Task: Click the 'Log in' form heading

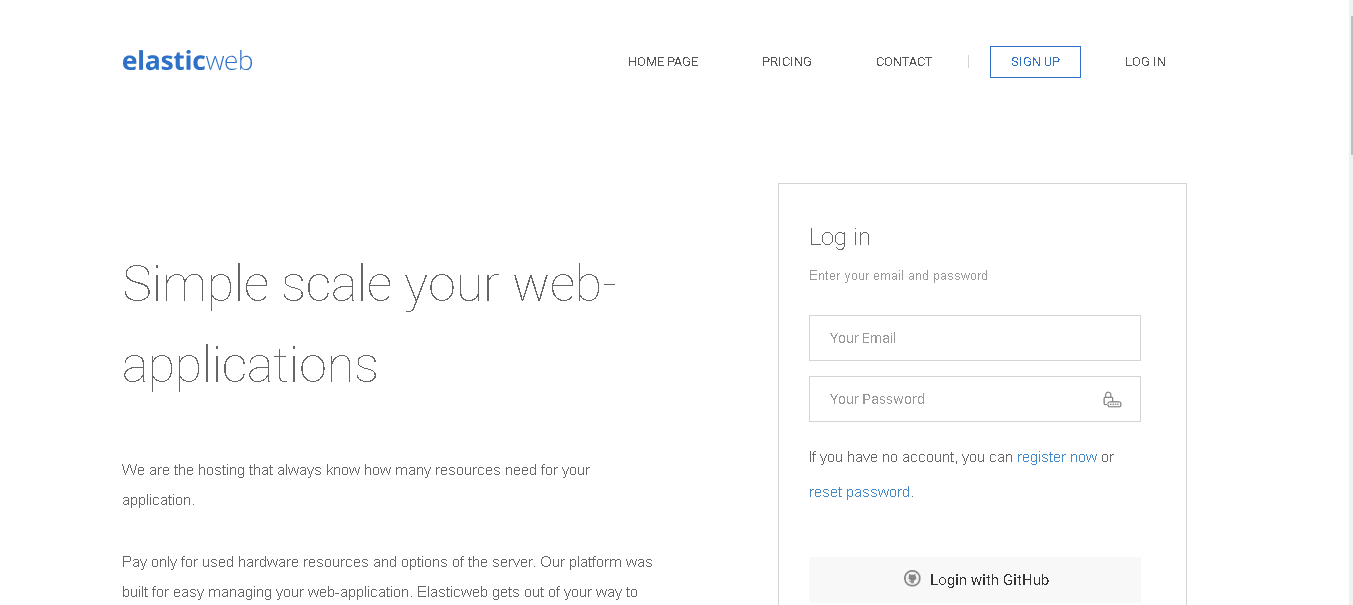Action: [840, 237]
